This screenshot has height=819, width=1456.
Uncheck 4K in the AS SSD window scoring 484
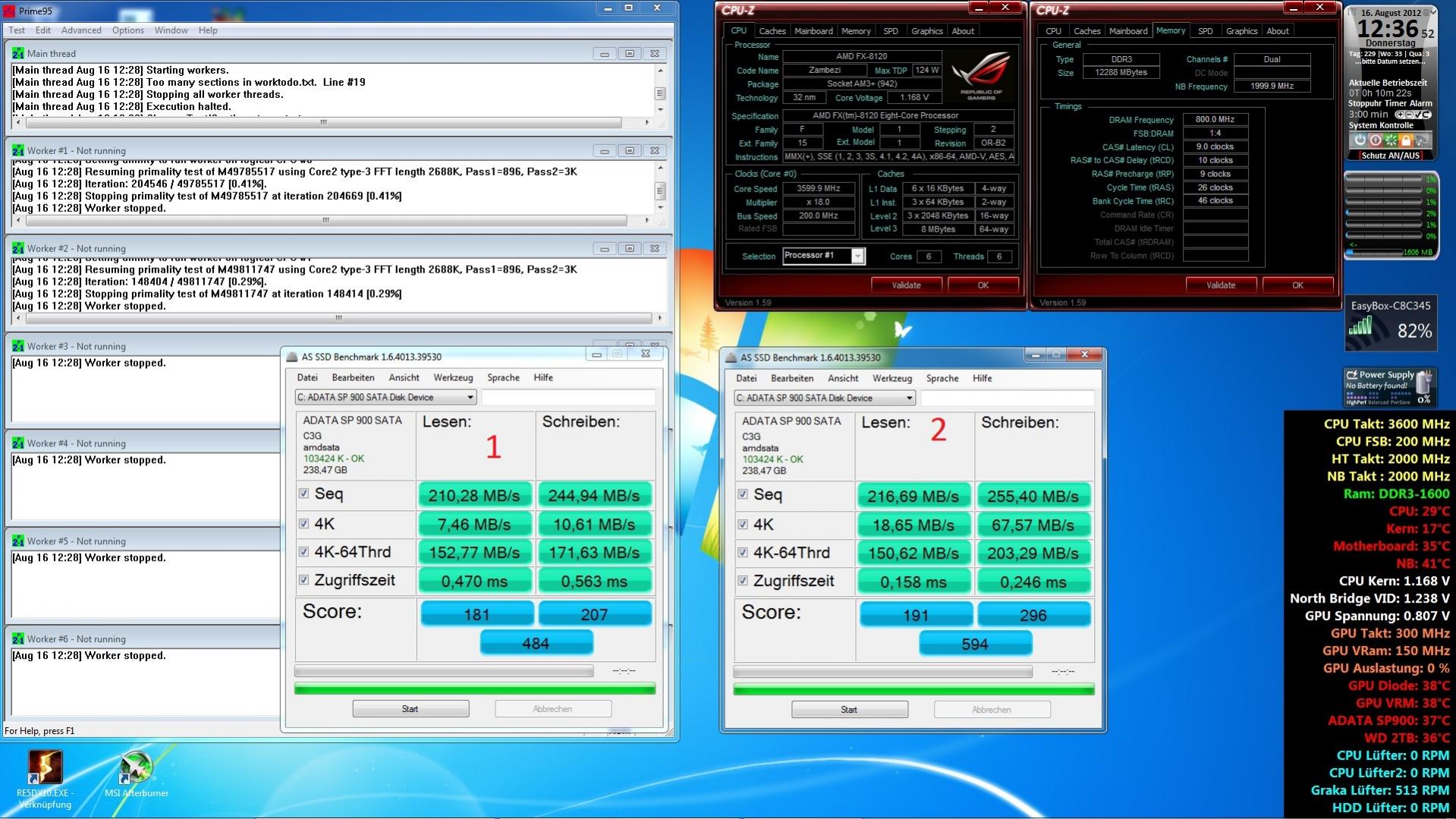304,524
